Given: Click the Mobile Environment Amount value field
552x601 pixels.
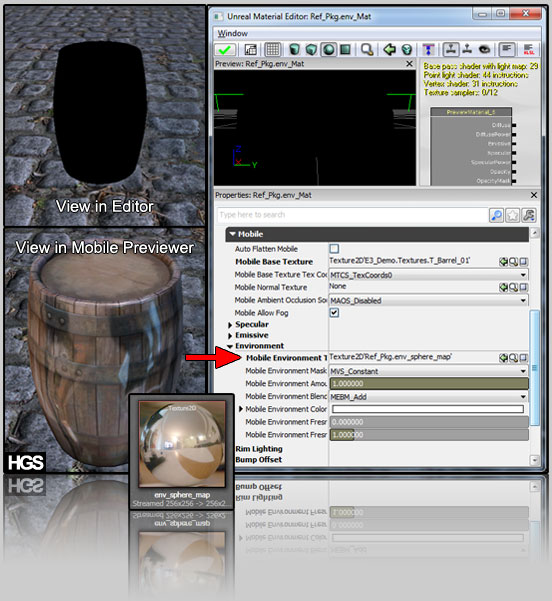Looking at the screenshot, I should 429,384.
